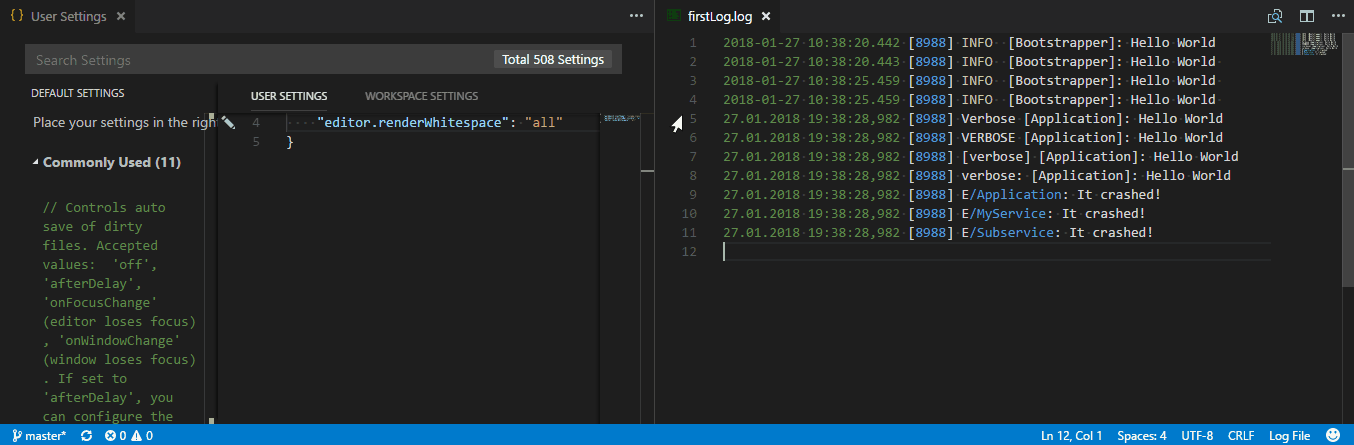Click line number 1 in firstLog.log
The height and width of the screenshot is (445, 1354).
(x=692, y=43)
